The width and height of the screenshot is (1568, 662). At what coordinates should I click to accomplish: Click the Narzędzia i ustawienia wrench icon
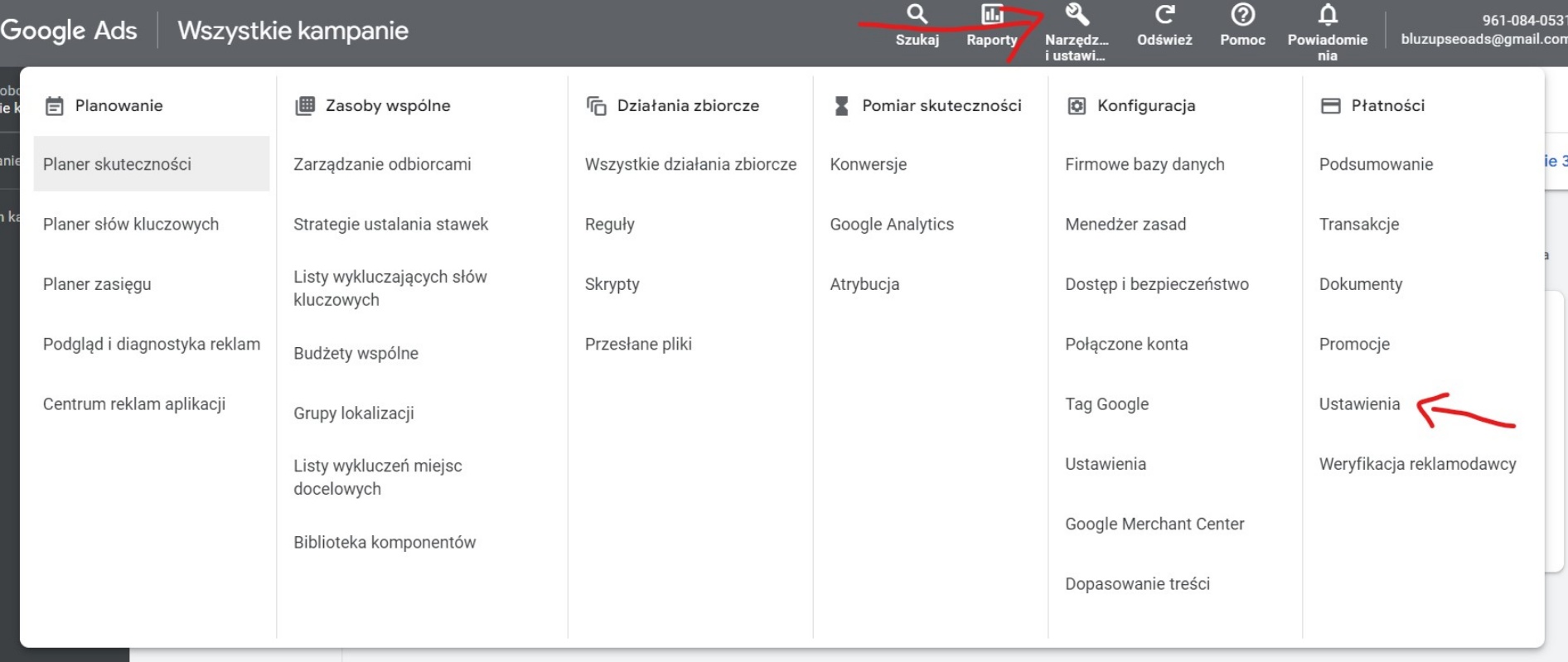coord(1077,15)
